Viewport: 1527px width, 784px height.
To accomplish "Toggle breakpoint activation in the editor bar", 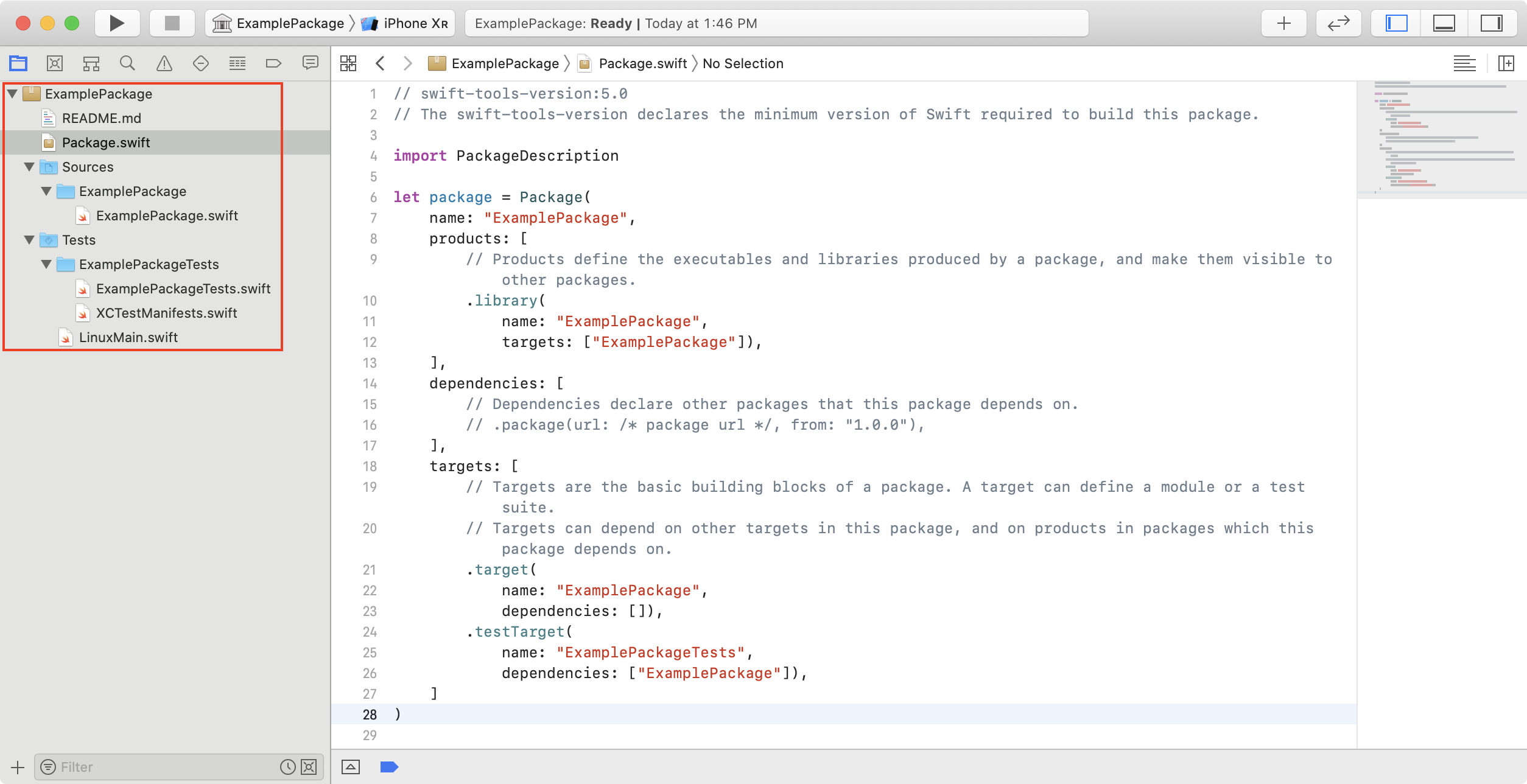I will tap(388, 766).
